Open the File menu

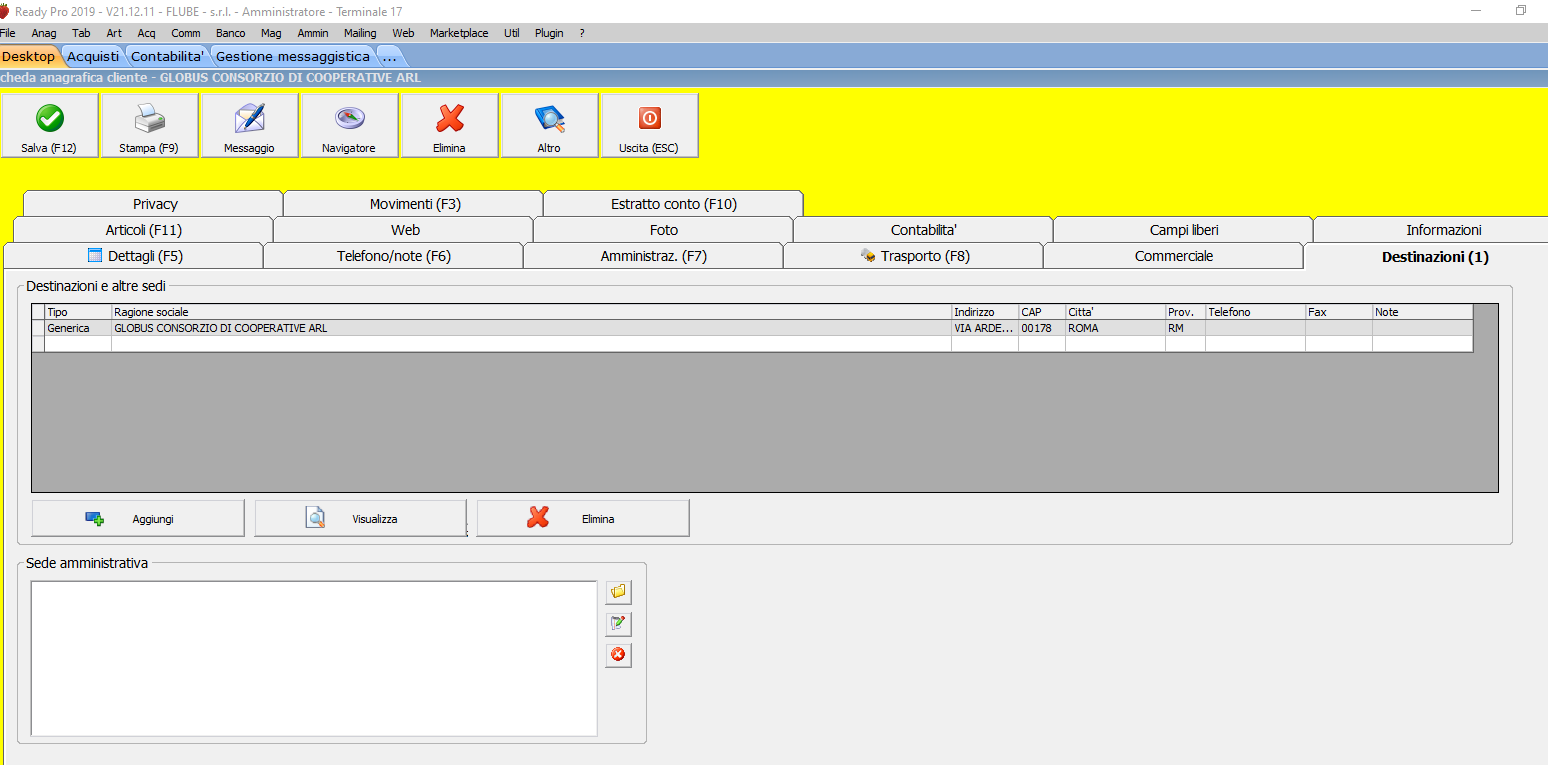click(8, 33)
